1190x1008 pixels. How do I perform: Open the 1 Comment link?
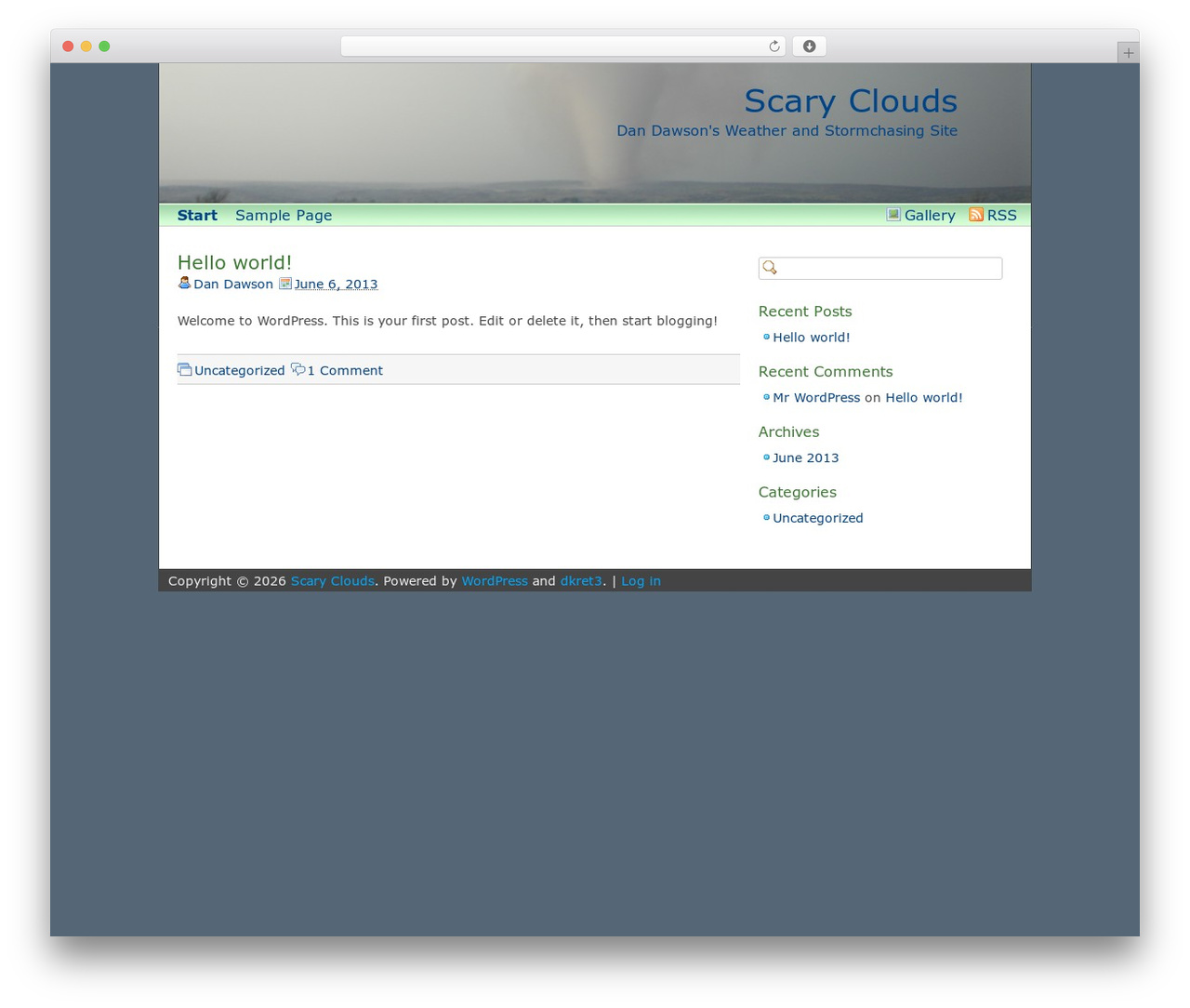(x=345, y=370)
